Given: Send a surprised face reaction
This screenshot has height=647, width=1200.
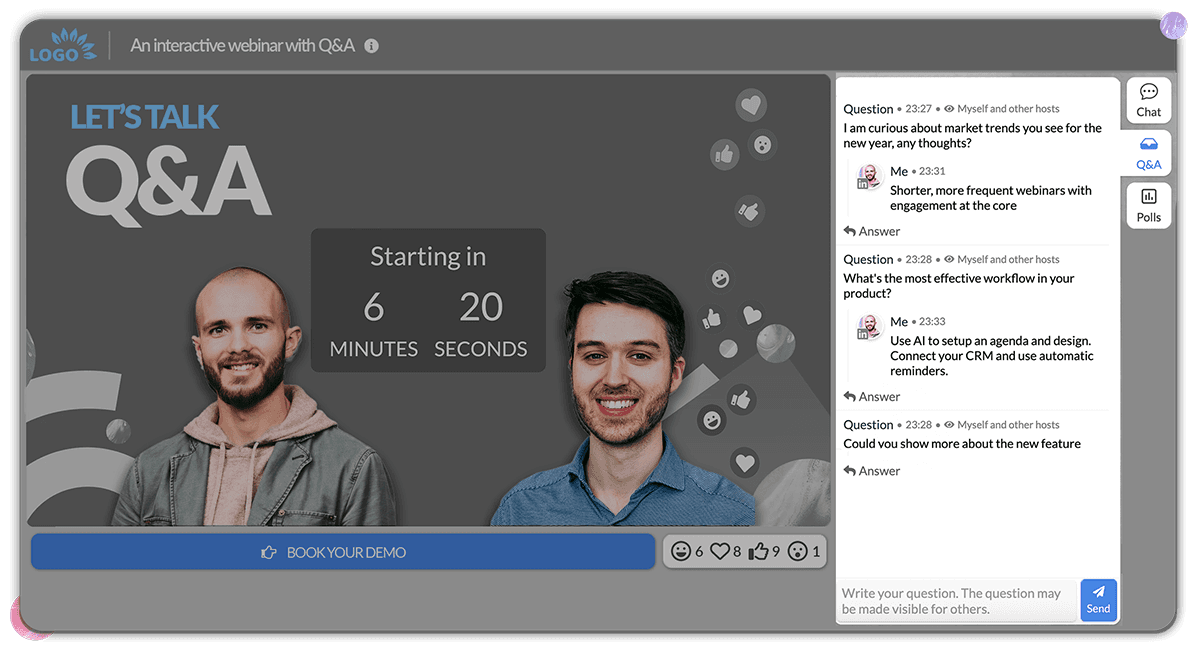Looking at the screenshot, I should [x=798, y=551].
